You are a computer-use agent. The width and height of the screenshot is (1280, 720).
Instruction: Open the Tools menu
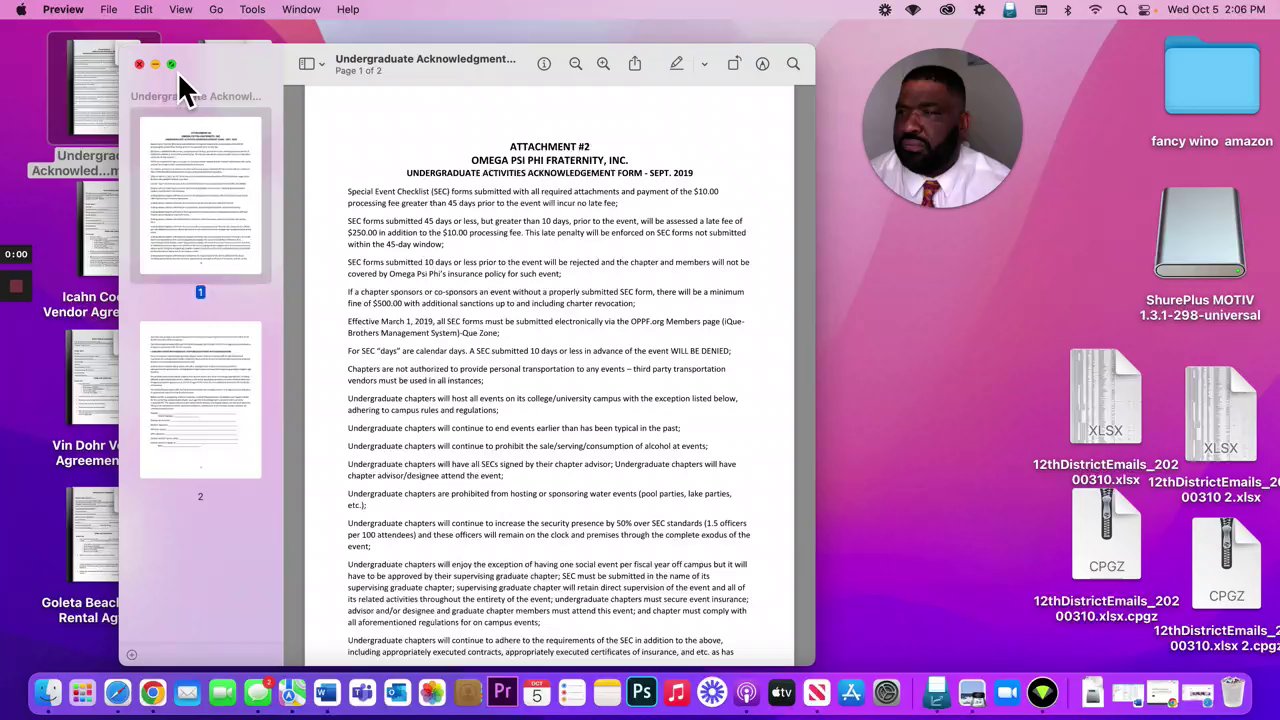pyautogui.click(x=252, y=10)
